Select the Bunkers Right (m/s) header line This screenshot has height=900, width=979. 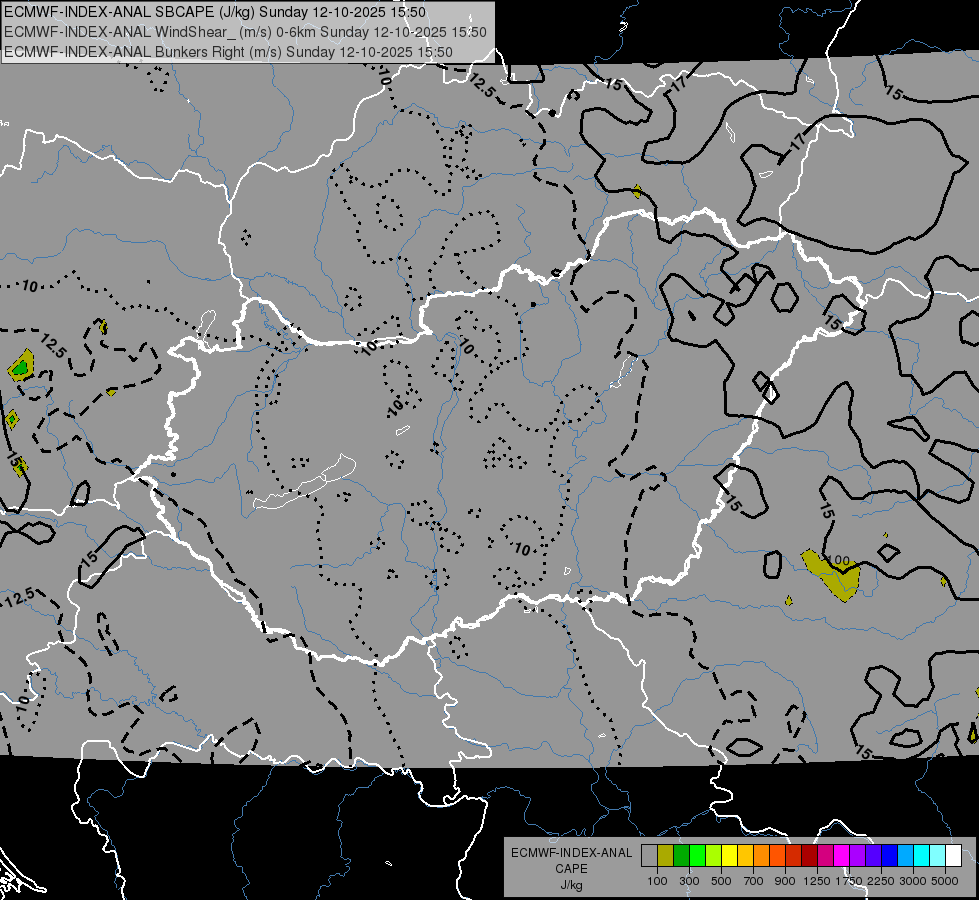tap(228, 52)
